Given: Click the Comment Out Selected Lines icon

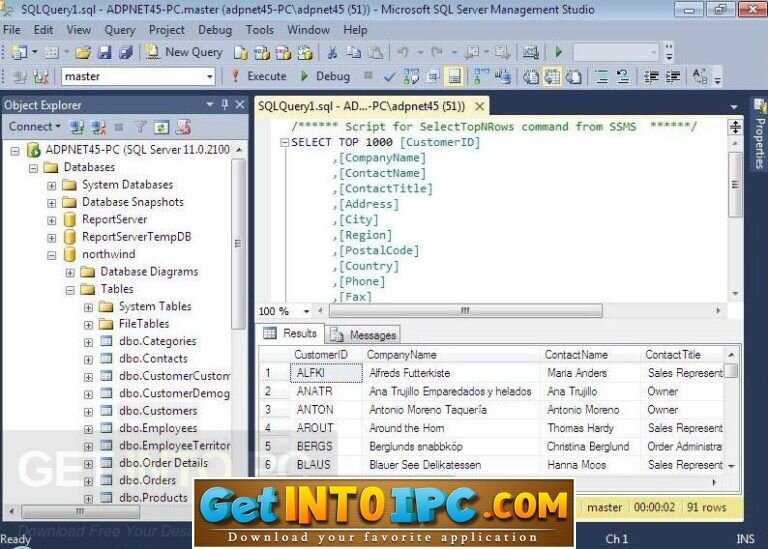Looking at the screenshot, I should (601, 77).
